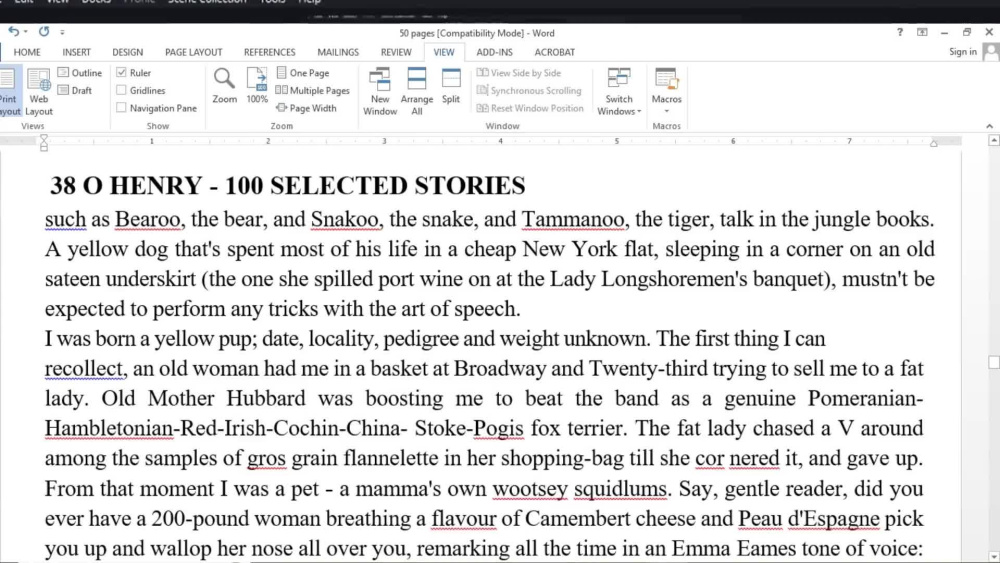Enable the Gridlines checkbox

click(121, 91)
